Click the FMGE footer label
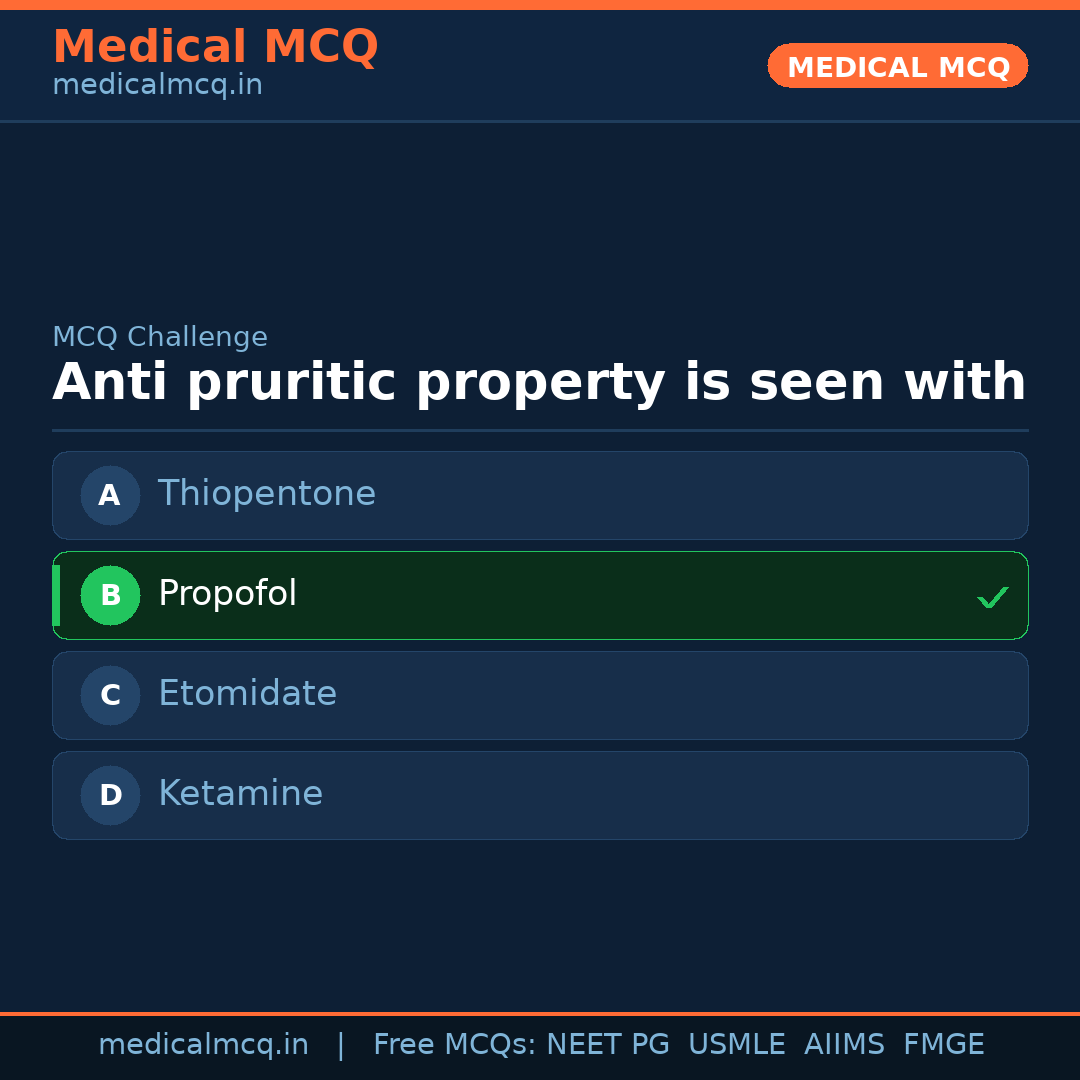 point(943,1045)
